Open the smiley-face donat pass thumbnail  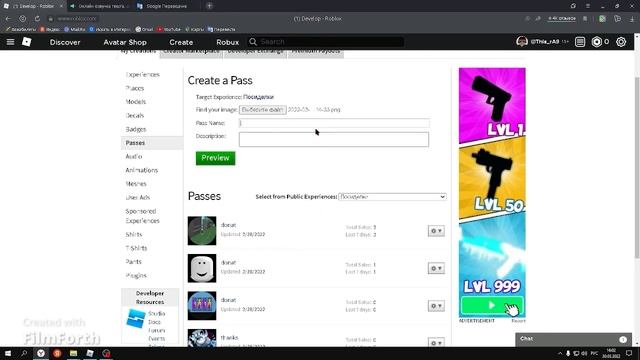coord(202,268)
